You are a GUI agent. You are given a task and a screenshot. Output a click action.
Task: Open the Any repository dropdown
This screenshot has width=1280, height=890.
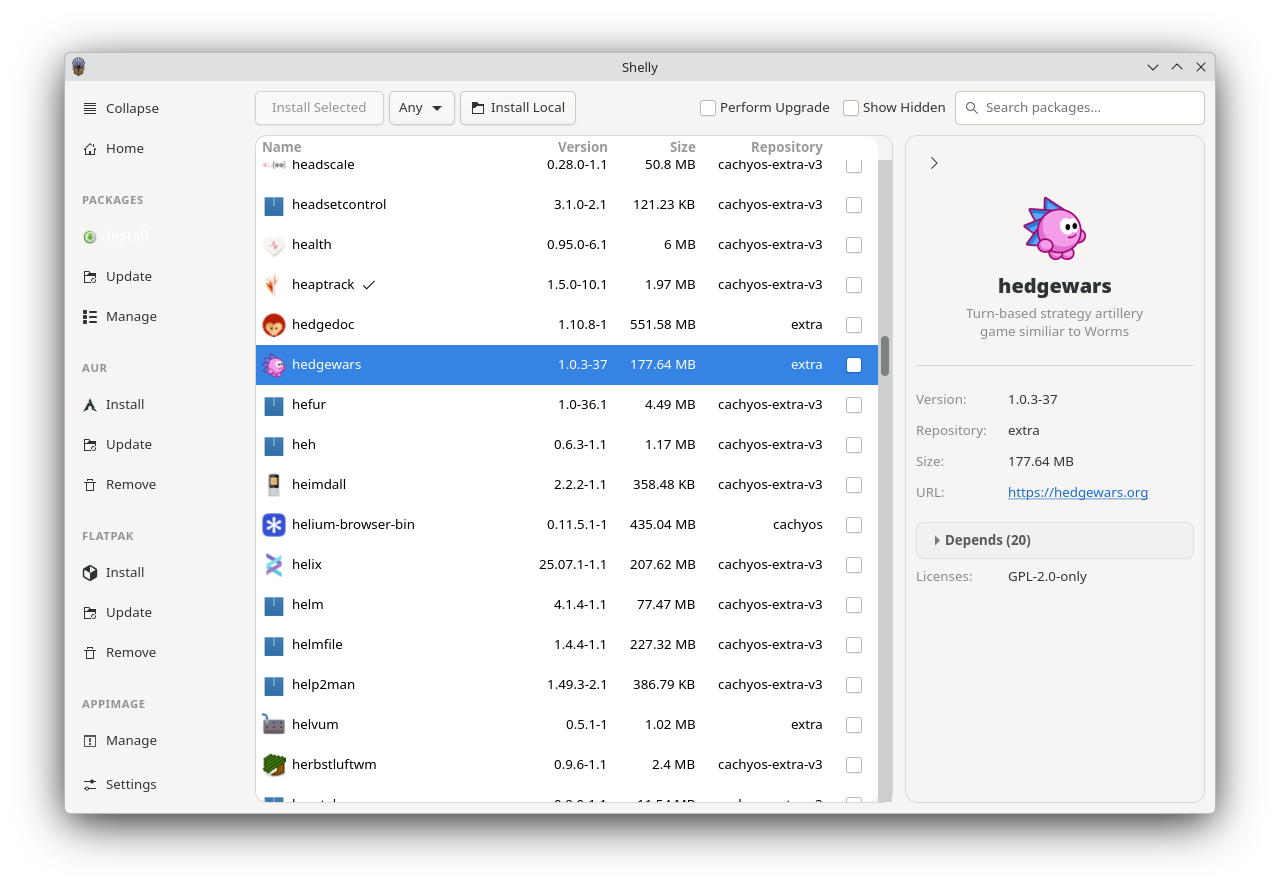click(421, 107)
